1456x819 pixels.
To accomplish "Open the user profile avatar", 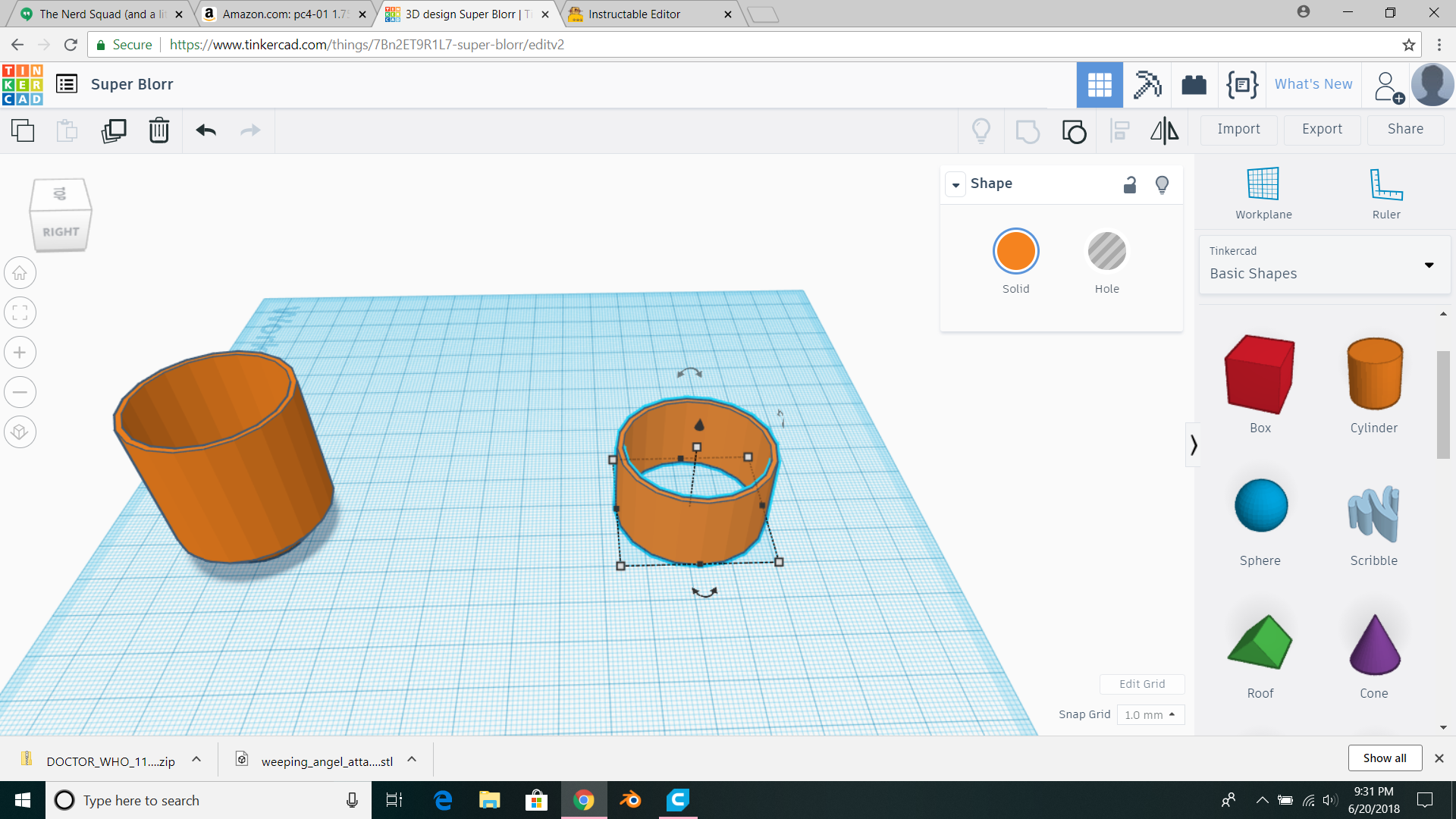I will 1432,84.
